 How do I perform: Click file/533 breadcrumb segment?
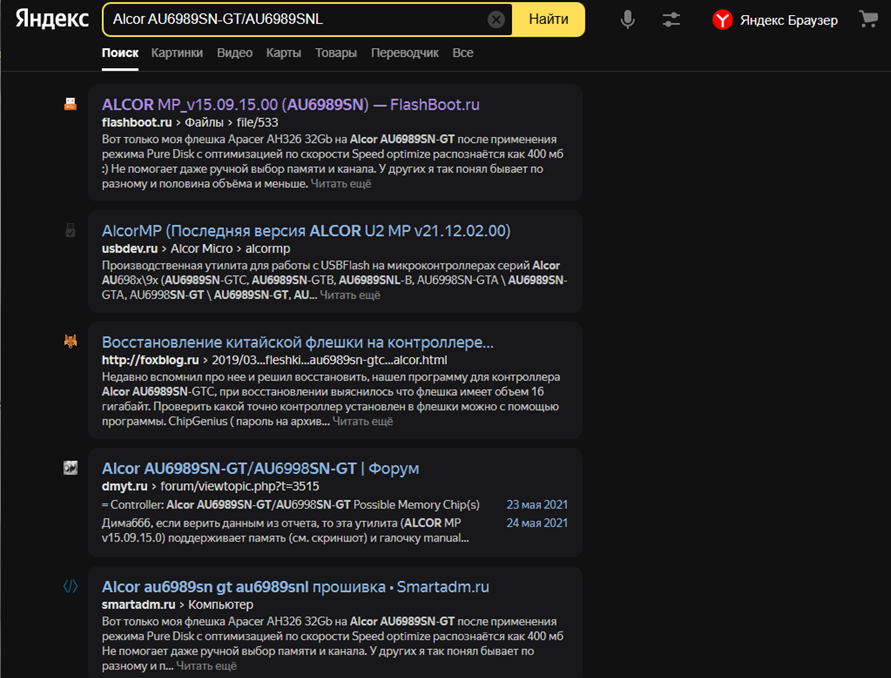pos(257,122)
